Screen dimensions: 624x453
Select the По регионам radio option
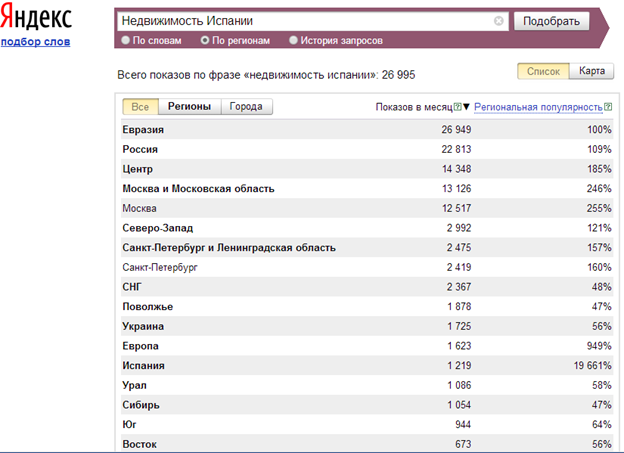[205, 40]
